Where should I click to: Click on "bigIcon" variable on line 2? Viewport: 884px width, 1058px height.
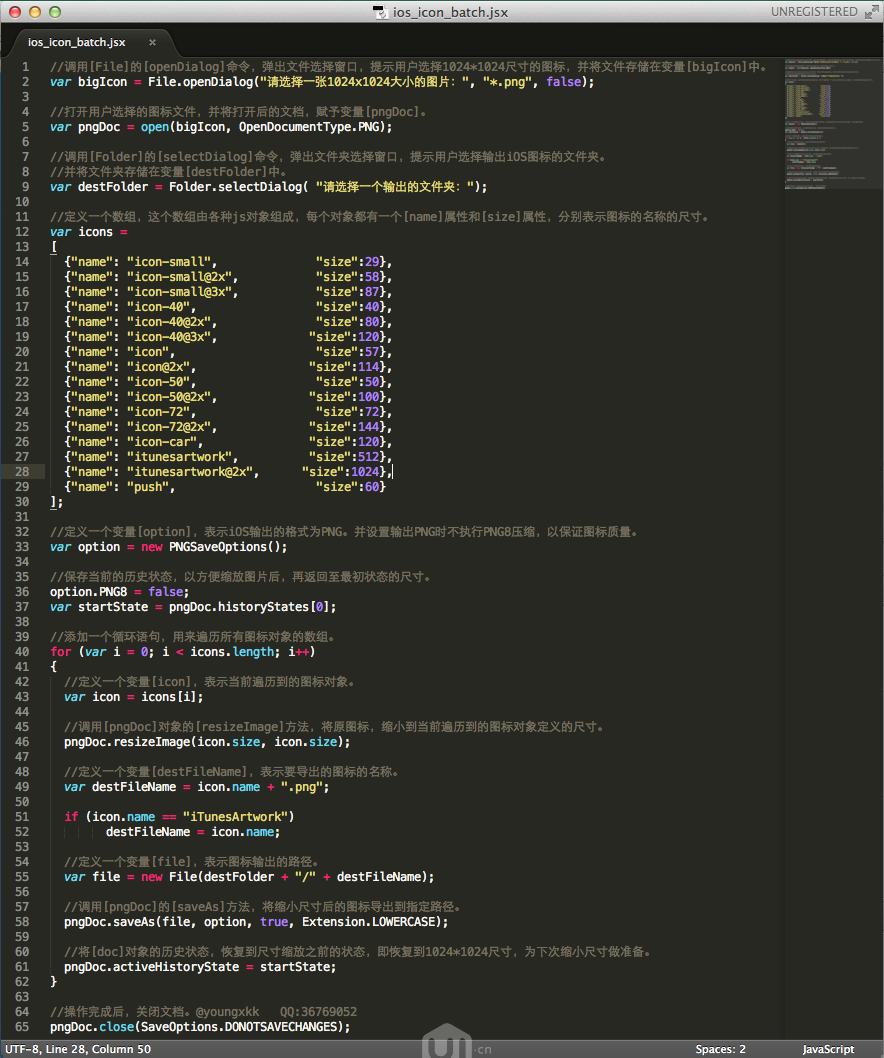click(x=103, y=82)
